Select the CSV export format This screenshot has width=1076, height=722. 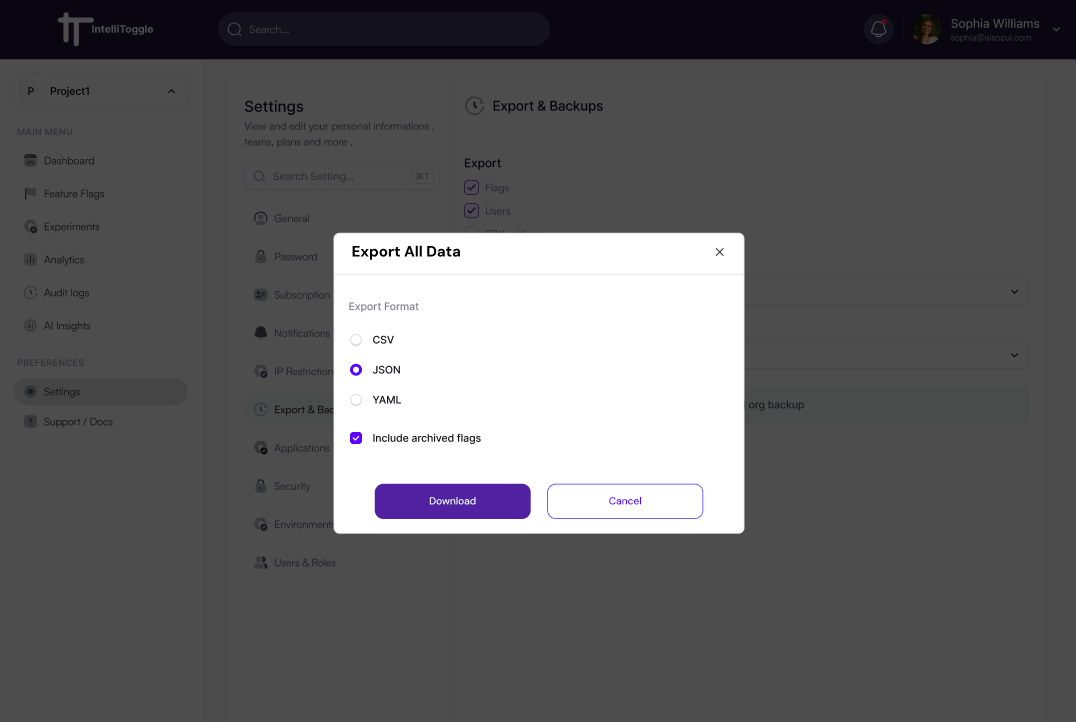tap(356, 340)
